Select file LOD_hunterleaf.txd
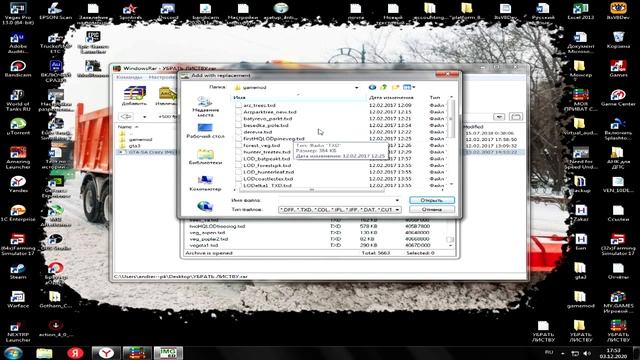 tap(268, 172)
